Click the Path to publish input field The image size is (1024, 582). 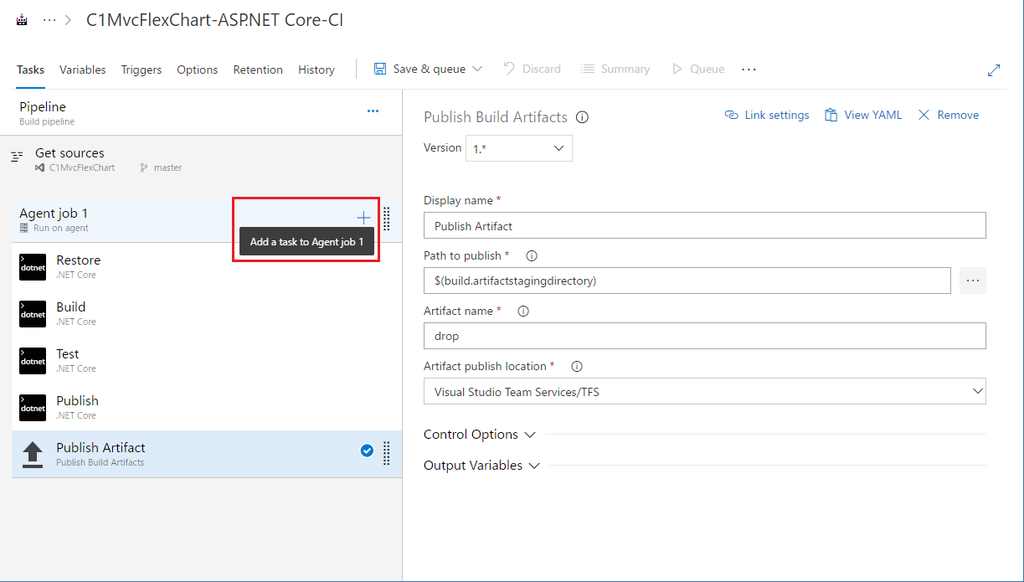tap(687, 281)
